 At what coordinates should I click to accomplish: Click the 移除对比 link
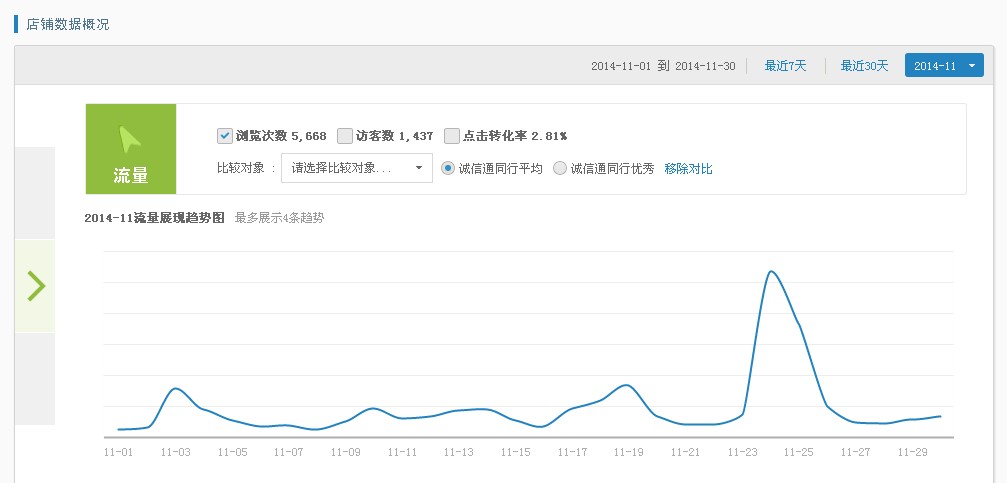pyautogui.click(x=688, y=169)
